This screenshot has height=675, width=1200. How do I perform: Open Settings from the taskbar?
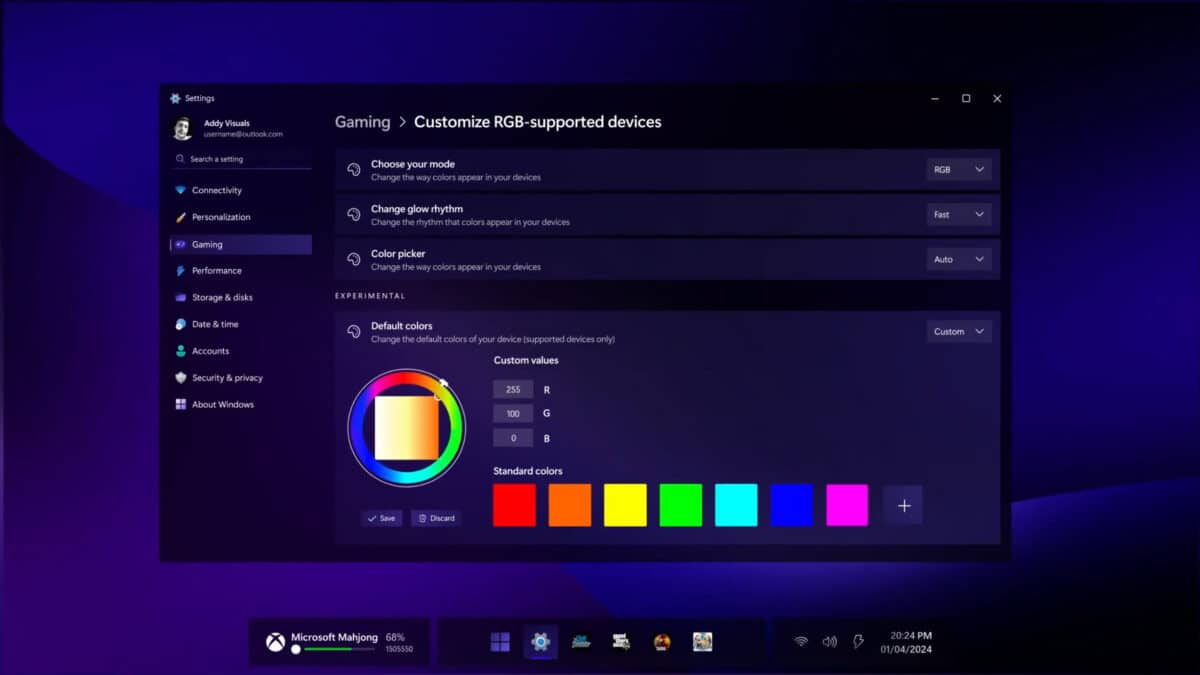pos(540,642)
